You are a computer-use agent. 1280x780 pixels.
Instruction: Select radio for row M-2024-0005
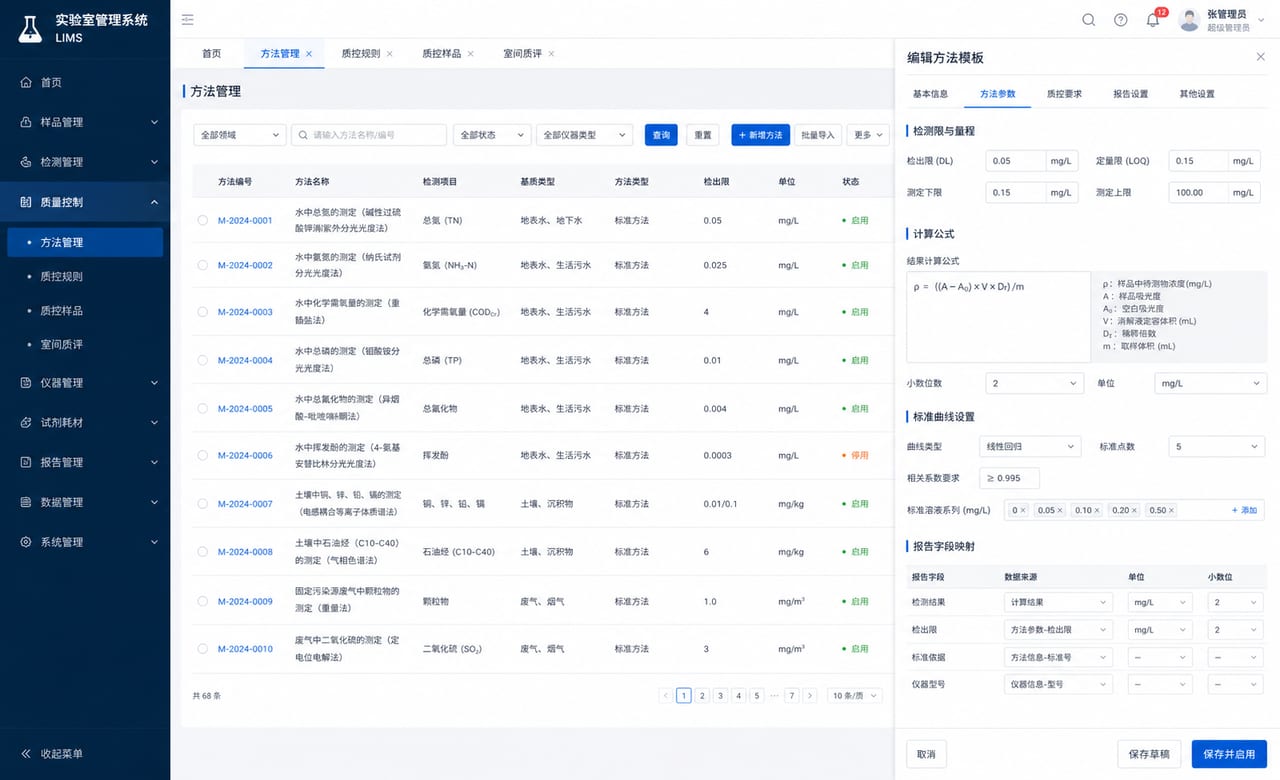202,408
